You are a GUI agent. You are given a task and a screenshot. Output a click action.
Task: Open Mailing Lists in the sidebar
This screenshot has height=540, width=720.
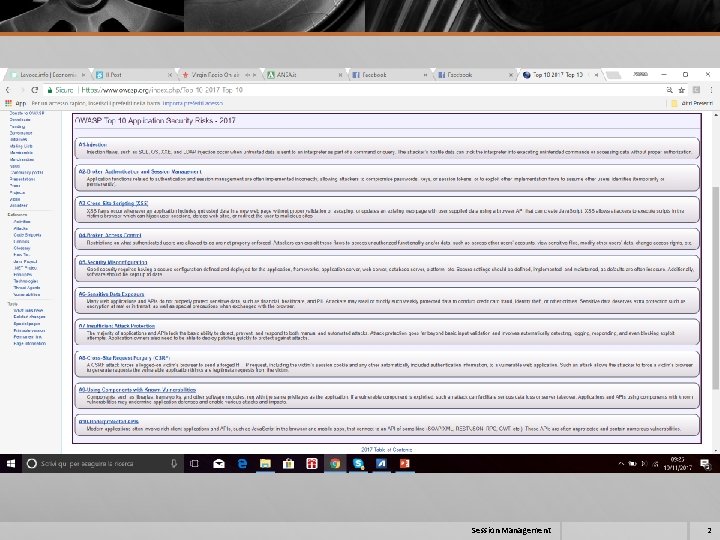tap(21, 146)
